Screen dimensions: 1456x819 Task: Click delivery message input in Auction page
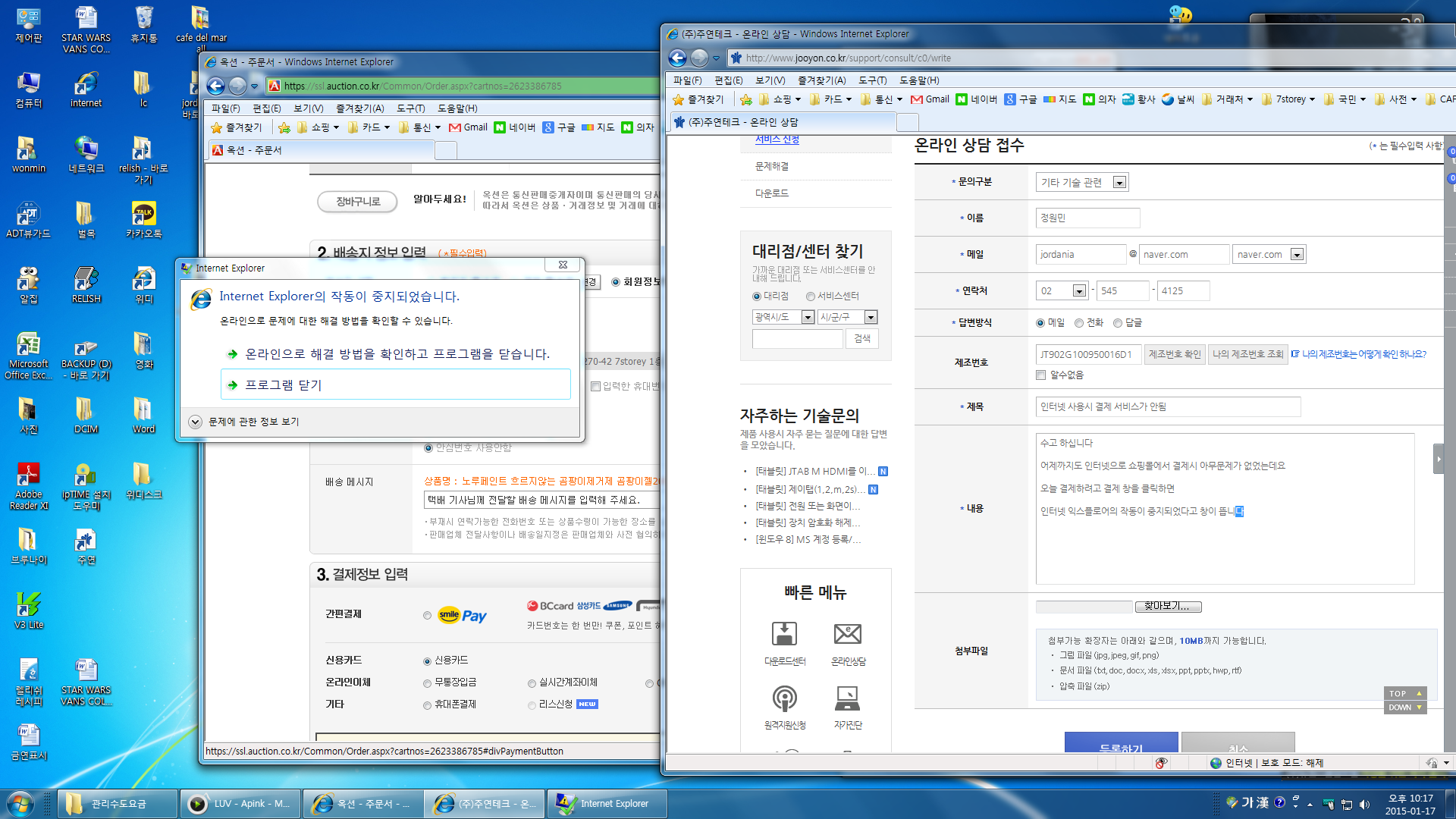pos(541,500)
